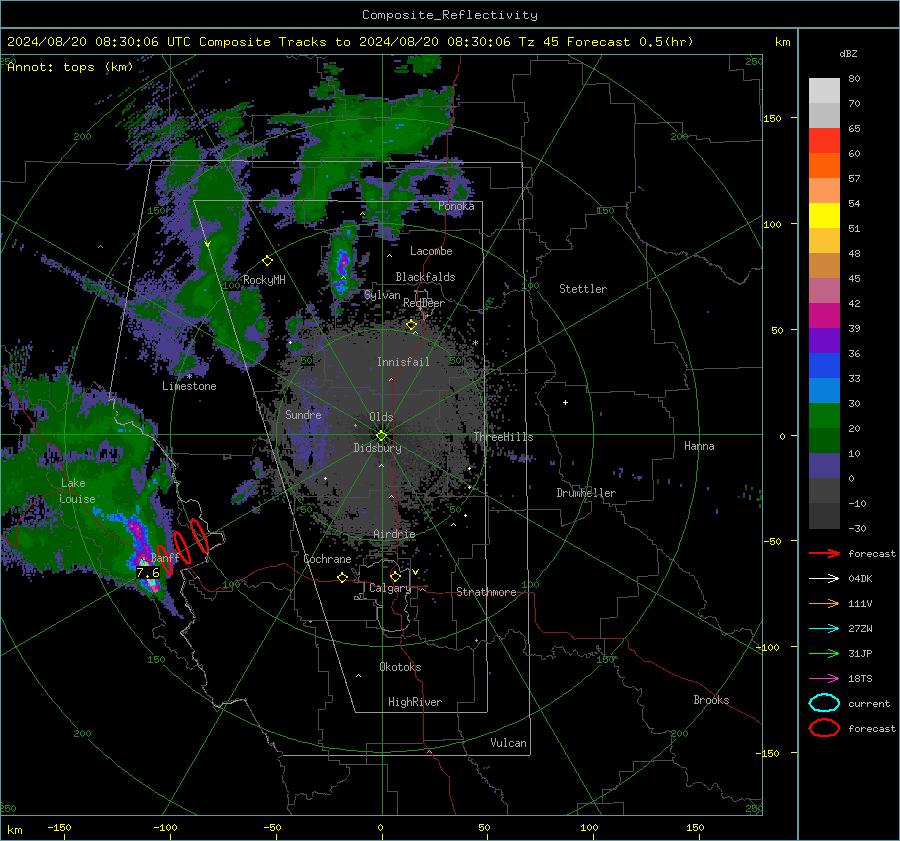Select the ThreeHills label

click(503, 437)
